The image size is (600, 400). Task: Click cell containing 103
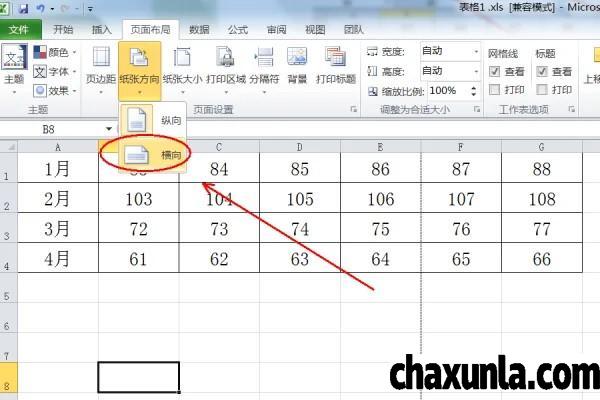(139, 198)
